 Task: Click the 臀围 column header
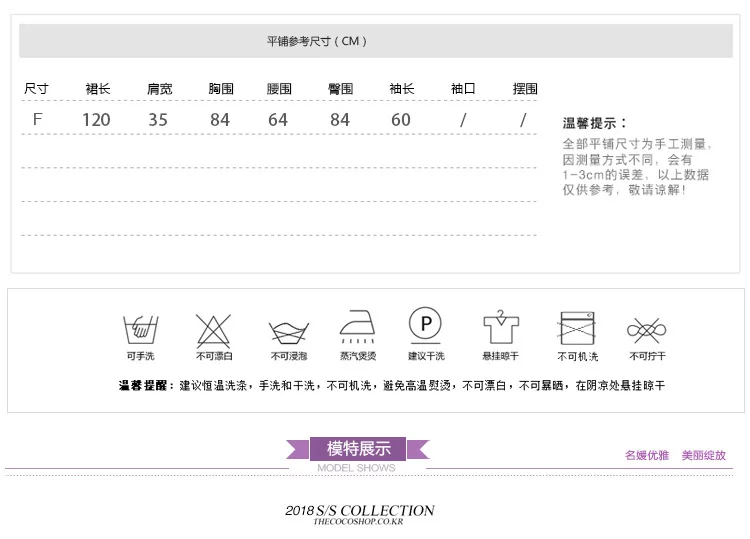click(x=341, y=88)
